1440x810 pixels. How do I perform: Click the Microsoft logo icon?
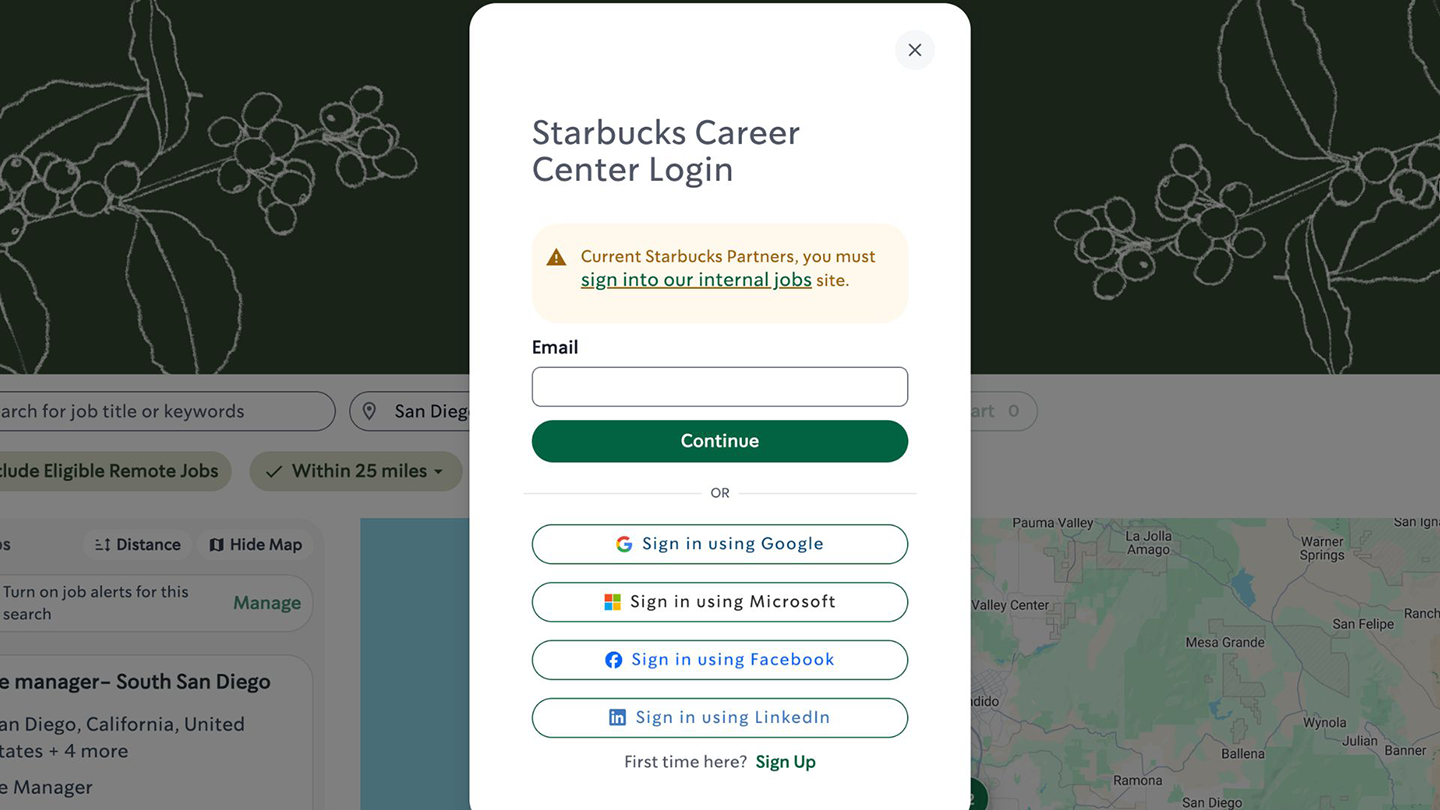click(x=612, y=602)
